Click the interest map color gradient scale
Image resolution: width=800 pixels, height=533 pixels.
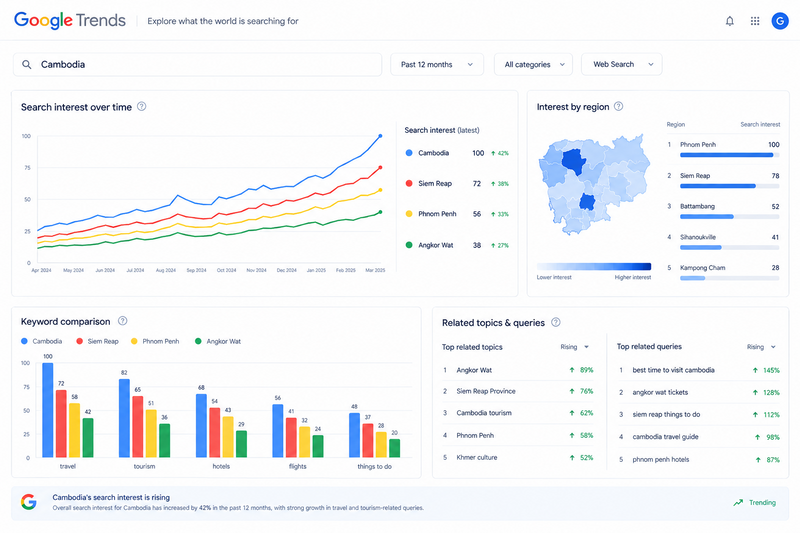594,266
